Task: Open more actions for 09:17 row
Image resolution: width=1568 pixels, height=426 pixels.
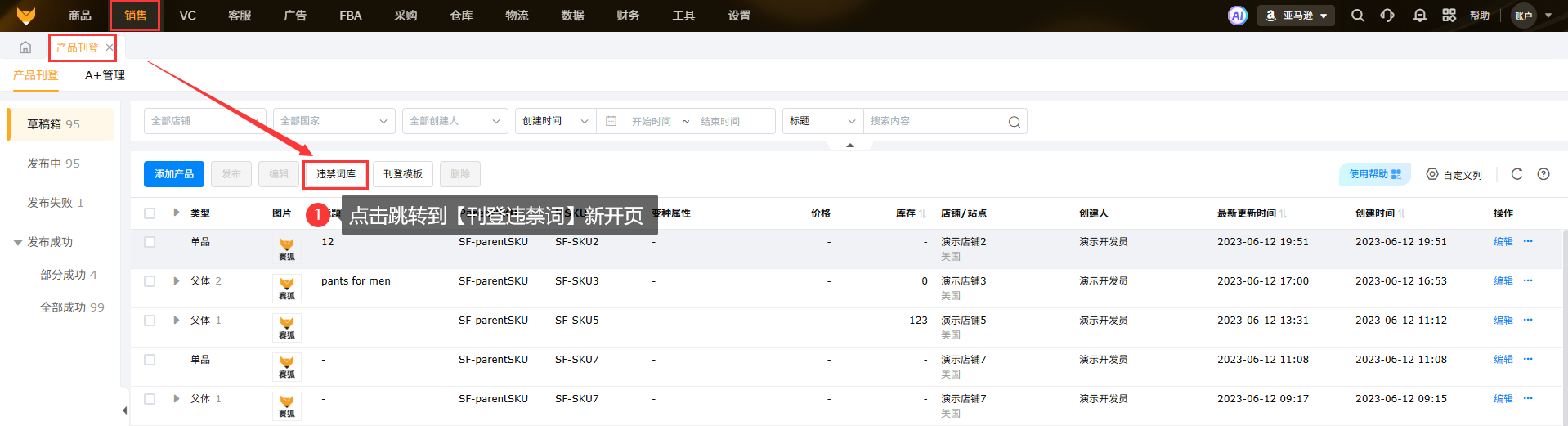Action: [x=1528, y=398]
